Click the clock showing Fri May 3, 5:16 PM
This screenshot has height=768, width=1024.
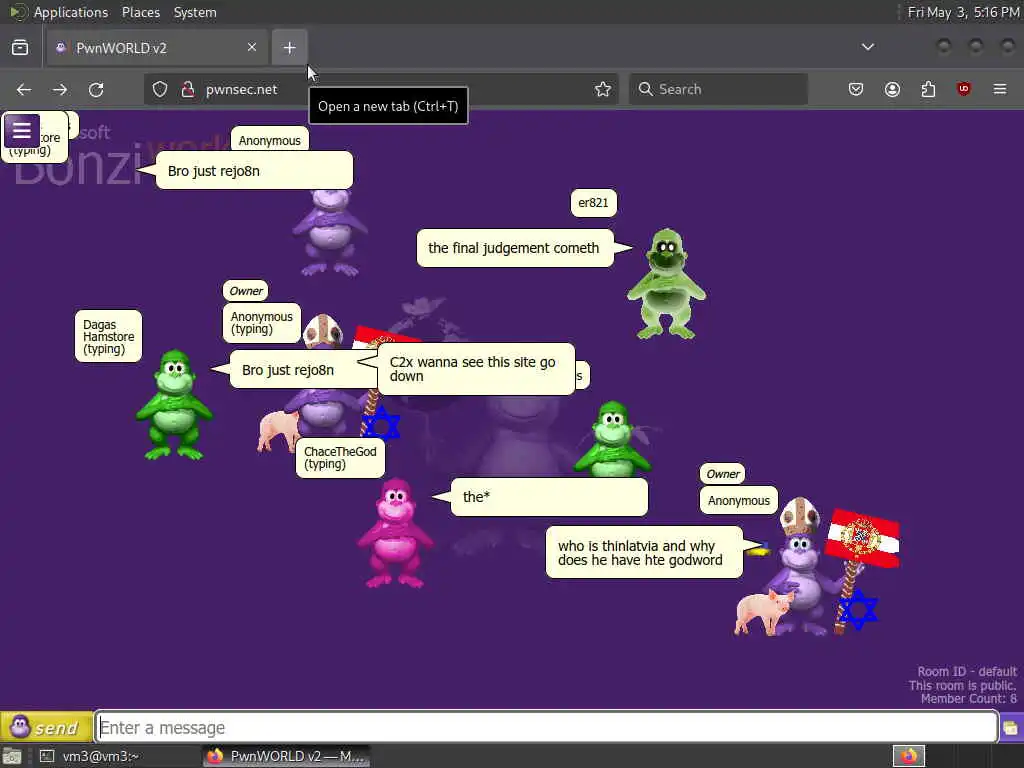pos(963,12)
